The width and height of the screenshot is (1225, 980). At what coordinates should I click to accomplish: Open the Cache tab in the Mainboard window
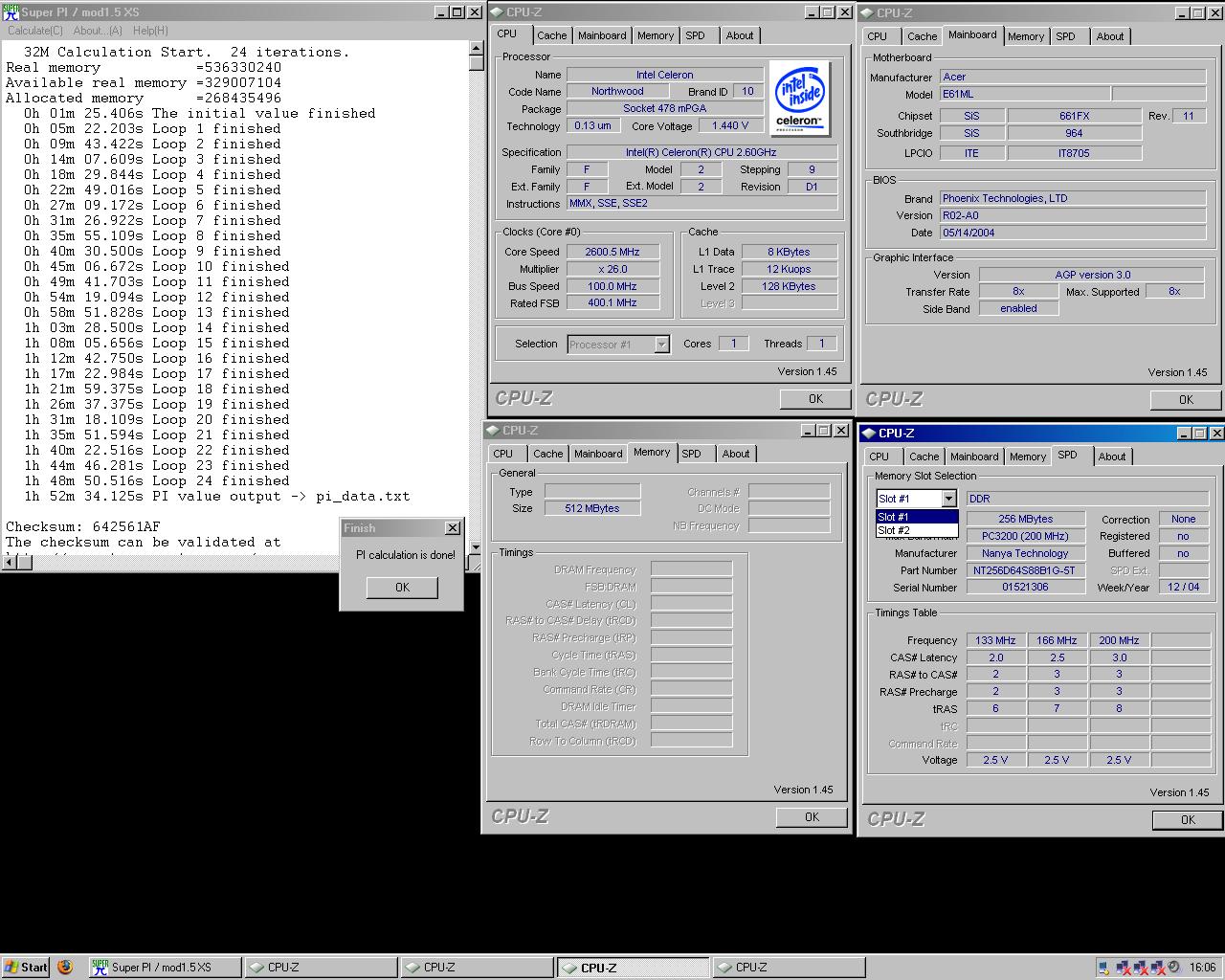[923, 36]
